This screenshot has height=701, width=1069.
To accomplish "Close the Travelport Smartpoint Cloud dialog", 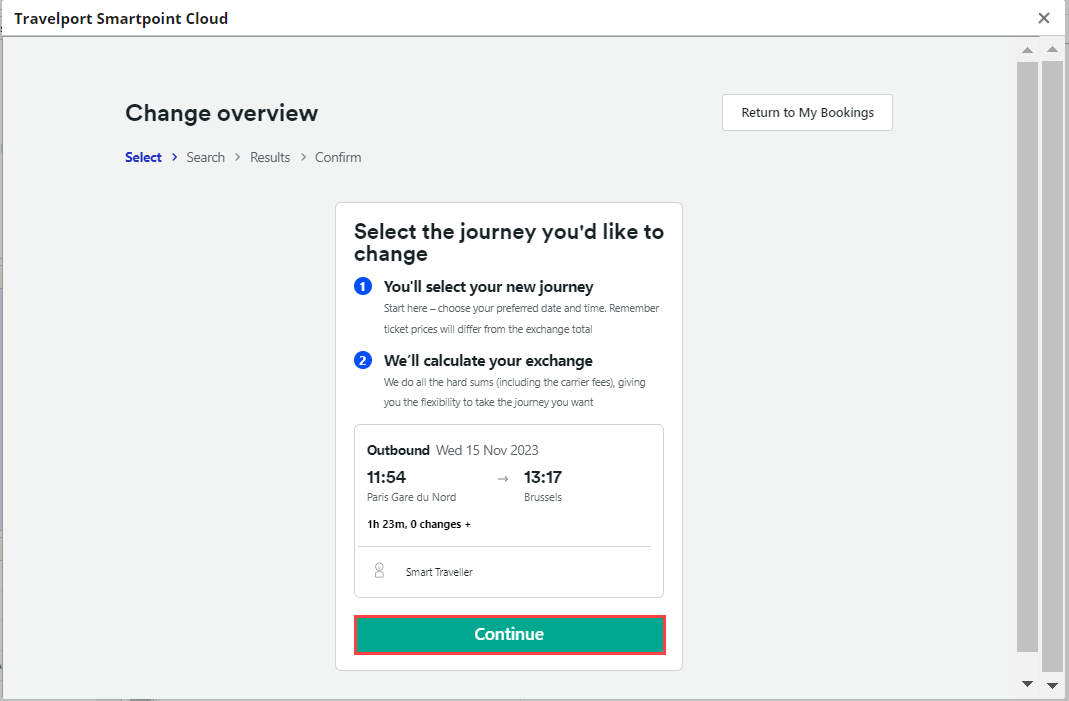I will [x=1044, y=18].
